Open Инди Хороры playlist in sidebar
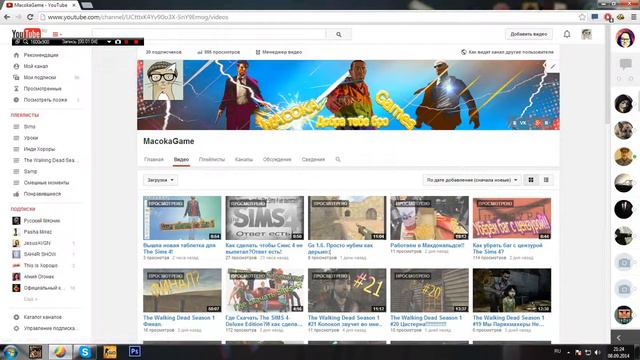 point(39,149)
